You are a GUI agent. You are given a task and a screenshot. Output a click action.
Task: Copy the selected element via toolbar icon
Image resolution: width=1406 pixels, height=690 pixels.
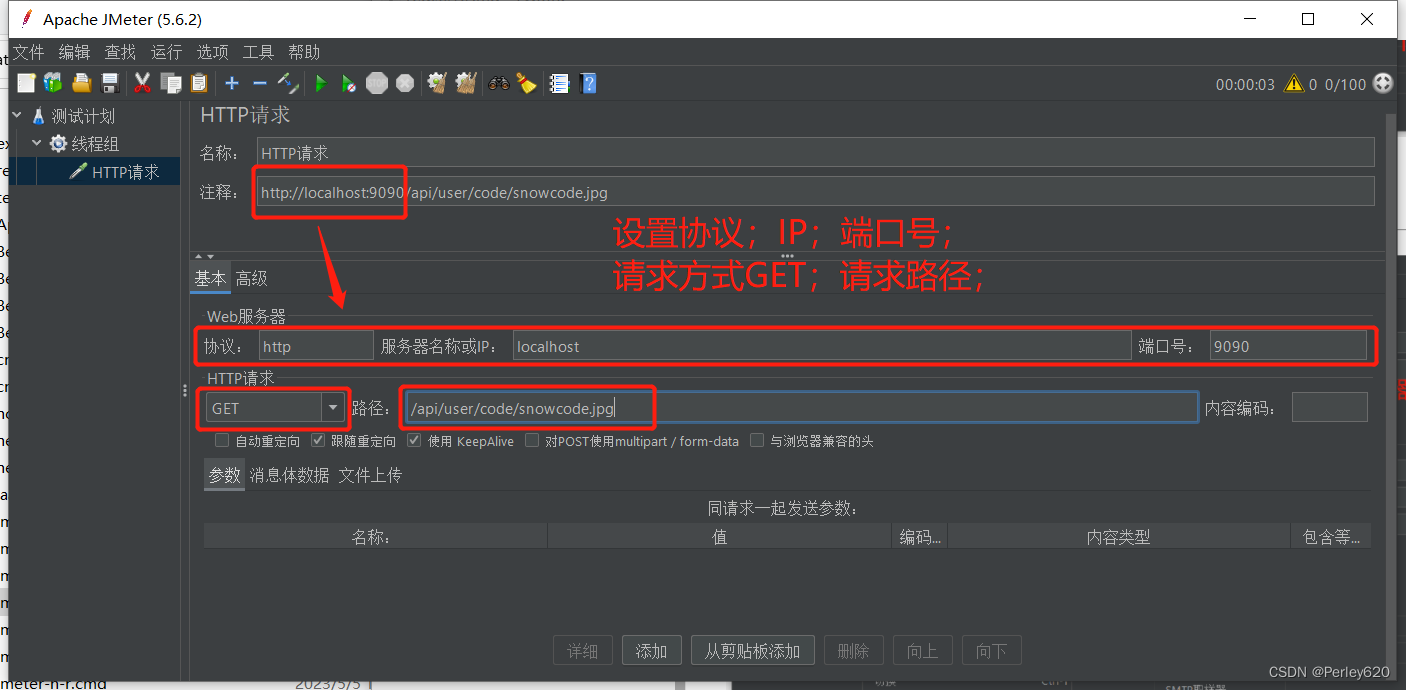(x=171, y=83)
